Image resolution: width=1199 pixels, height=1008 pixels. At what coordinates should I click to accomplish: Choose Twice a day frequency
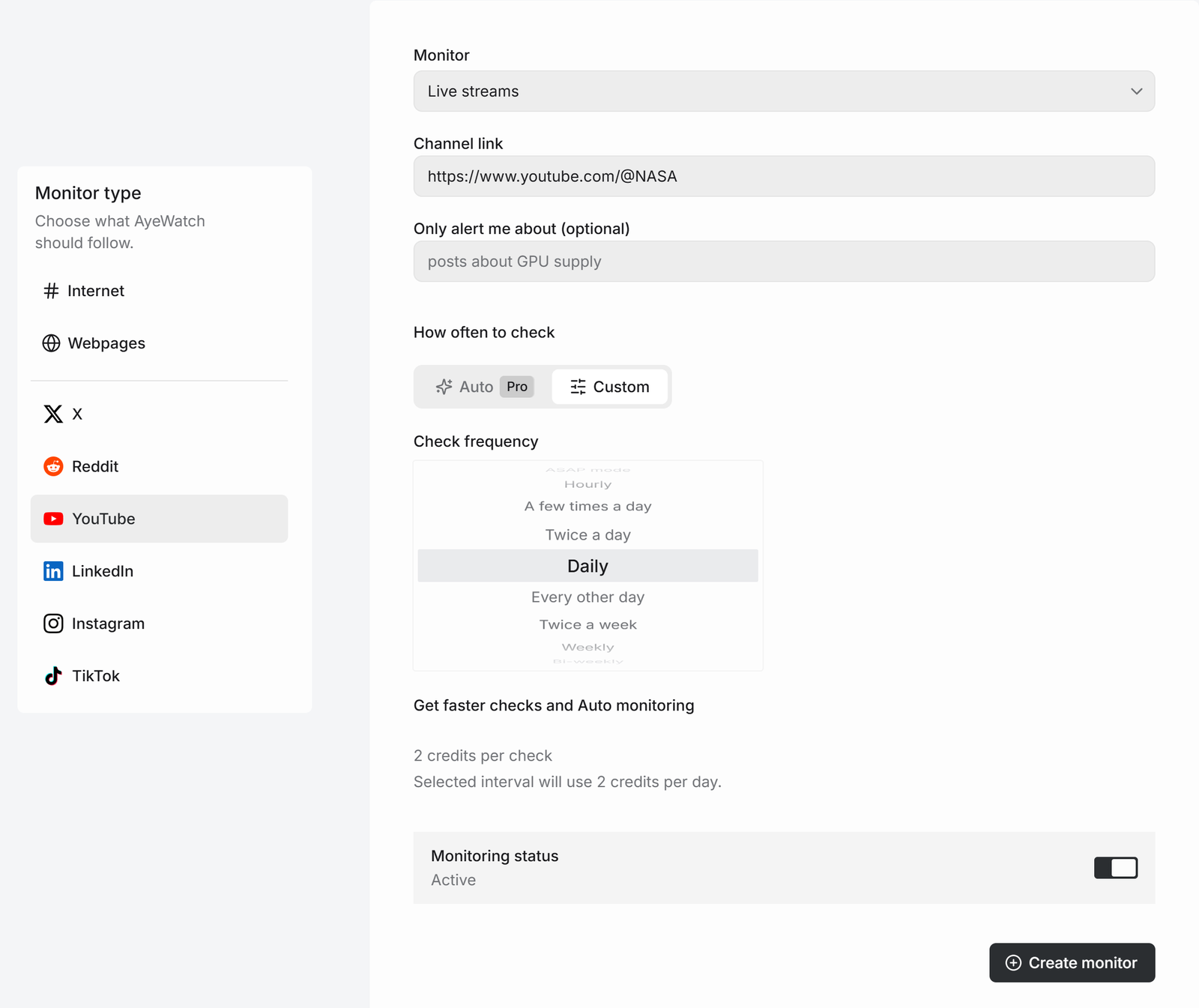tap(588, 535)
